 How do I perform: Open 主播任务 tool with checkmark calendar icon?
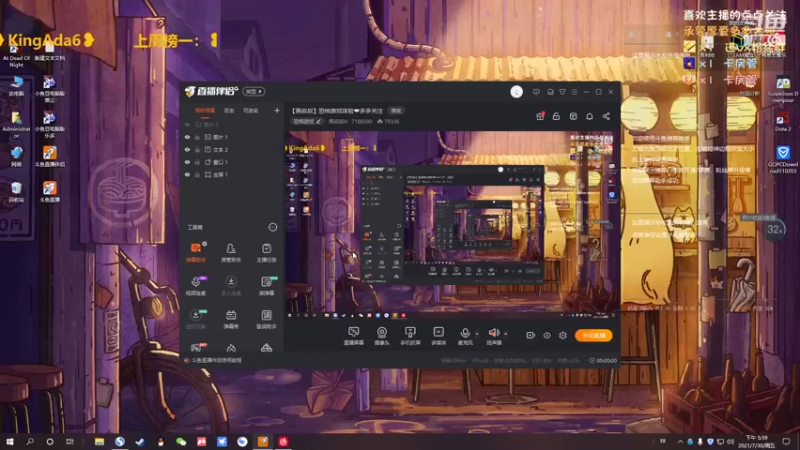266,253
